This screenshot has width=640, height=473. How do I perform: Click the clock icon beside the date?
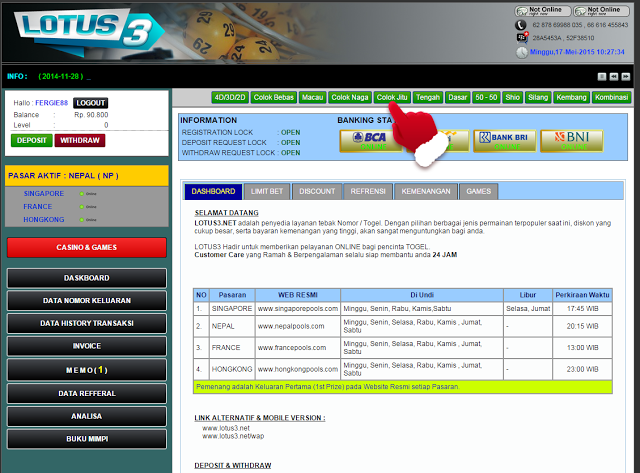point(522,53)
